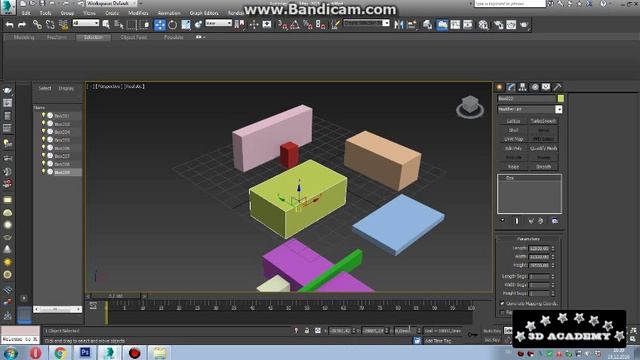The image size is (640, 360).
Task: Click Remove Modifier trash icon under stack
Action: (x=540, y=221)
